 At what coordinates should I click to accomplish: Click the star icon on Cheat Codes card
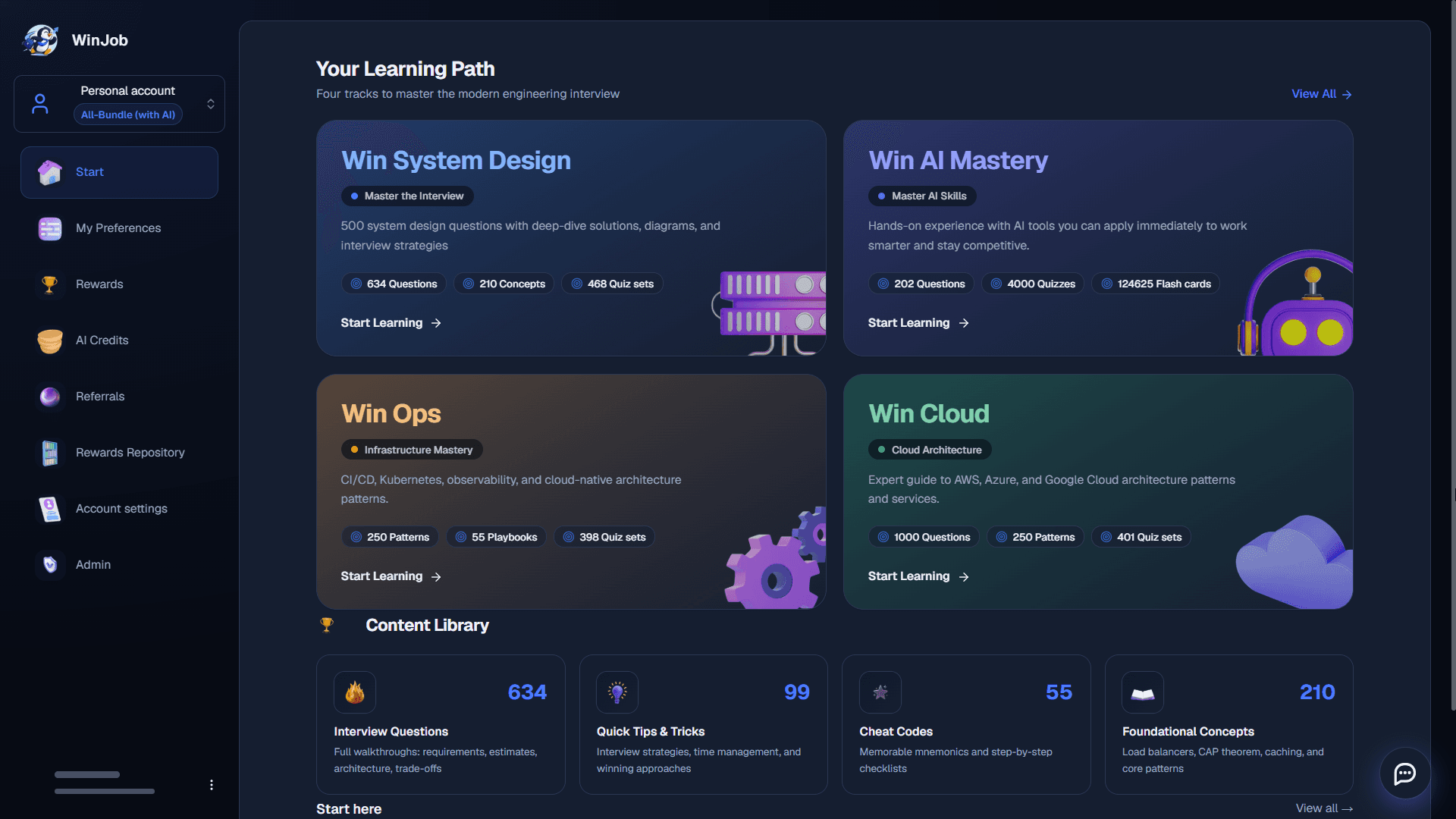point(880,692)
